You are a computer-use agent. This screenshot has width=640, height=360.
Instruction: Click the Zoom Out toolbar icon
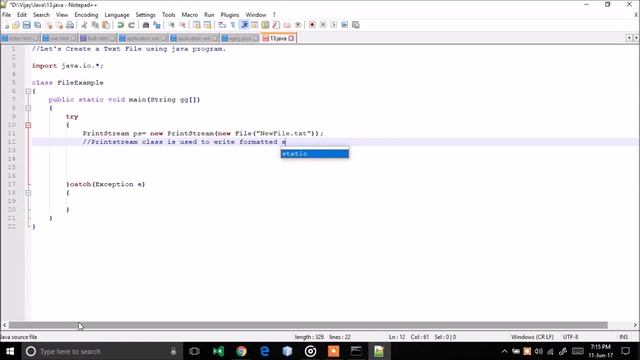pyautogui.click(x=182, y=25)
